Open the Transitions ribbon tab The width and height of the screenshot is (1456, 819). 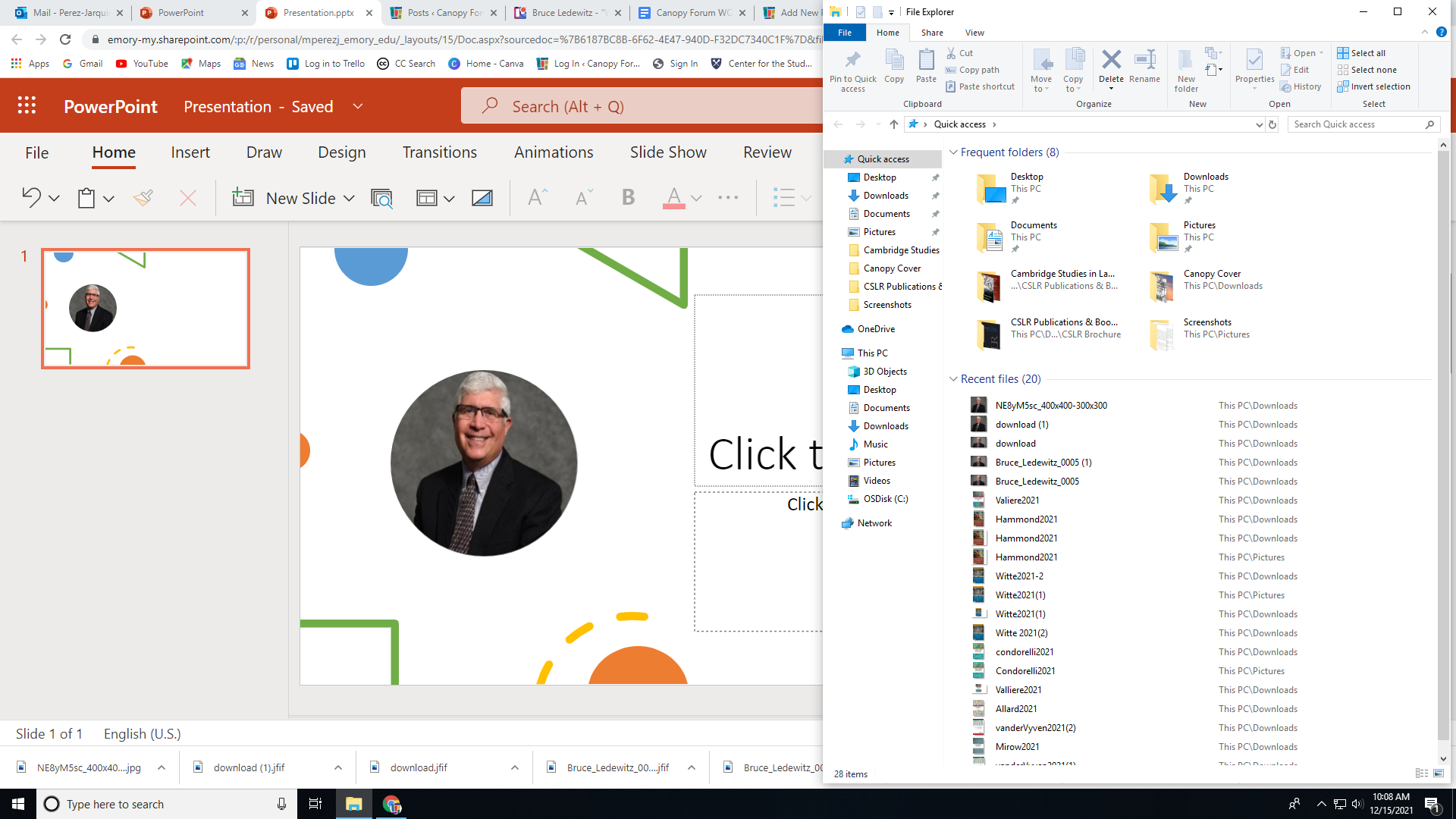(439, 152)
